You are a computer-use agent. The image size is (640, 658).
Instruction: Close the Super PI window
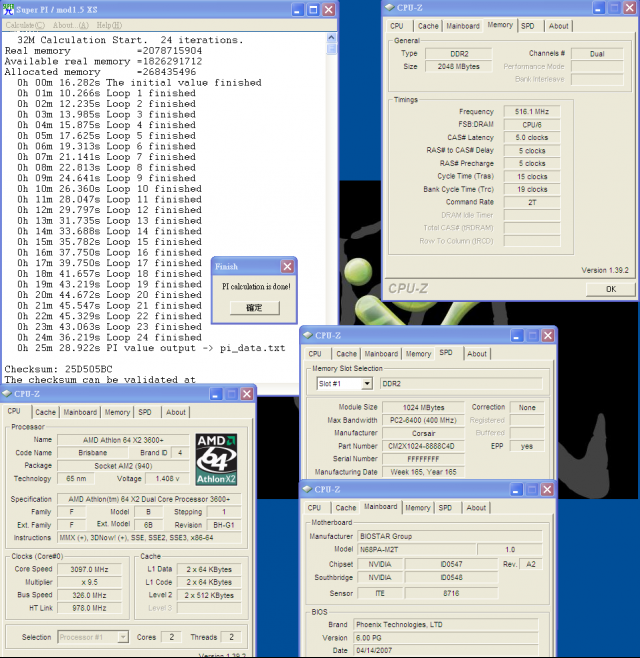pyautogui.click(x=329, y=10)
